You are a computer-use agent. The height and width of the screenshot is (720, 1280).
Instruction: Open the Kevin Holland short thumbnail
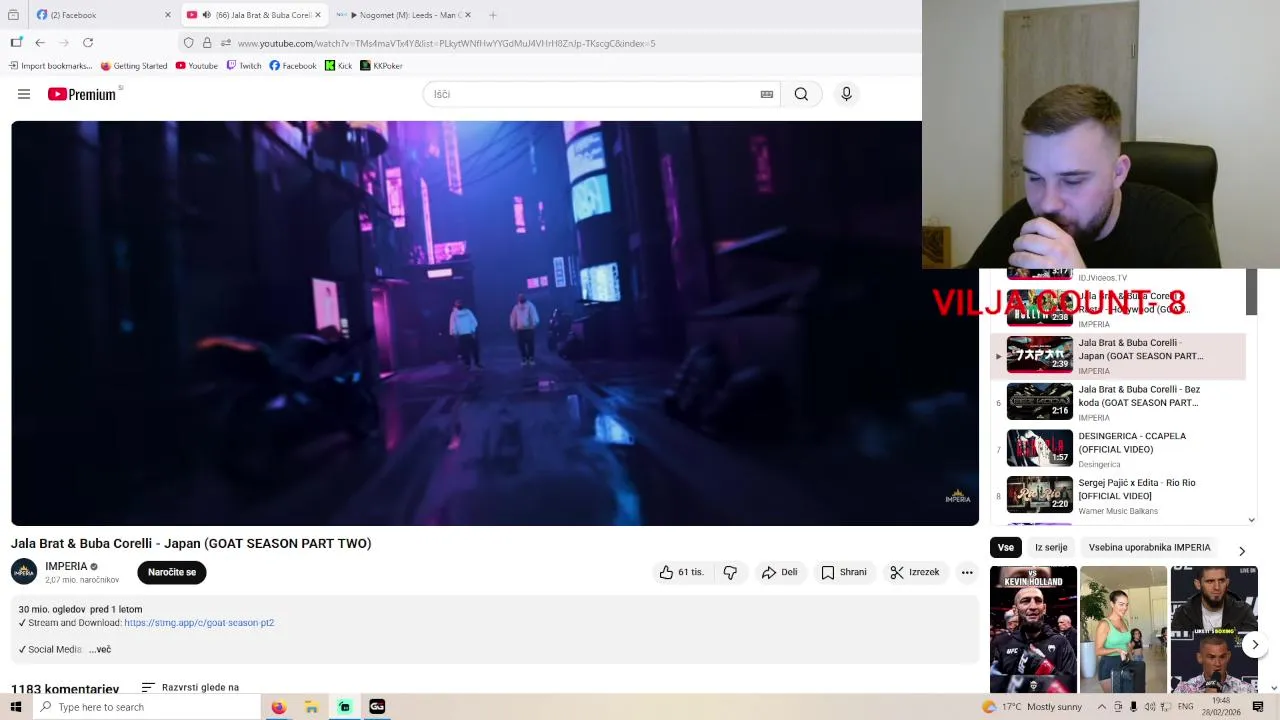pyautogui.click(x=1033, y=630)
